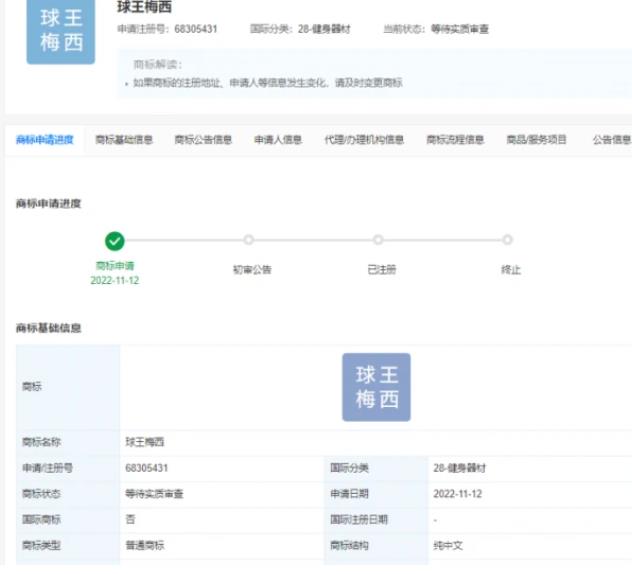
Task: Click the 2022-11-12 date under 商标申请 step
Action: click(x=115, y=281)
